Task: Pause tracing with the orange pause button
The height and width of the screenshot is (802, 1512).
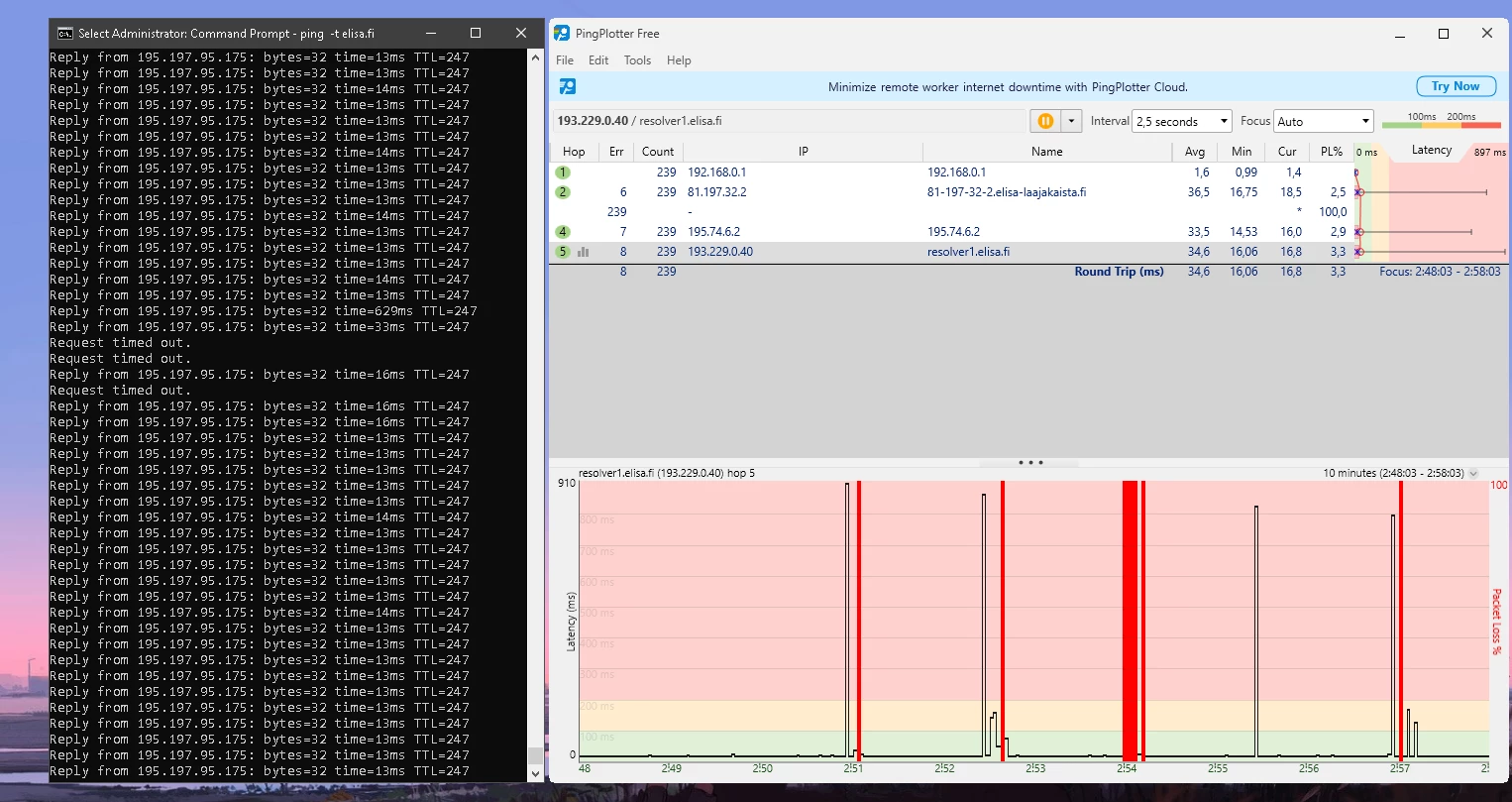Action: tap(1044, 121)
